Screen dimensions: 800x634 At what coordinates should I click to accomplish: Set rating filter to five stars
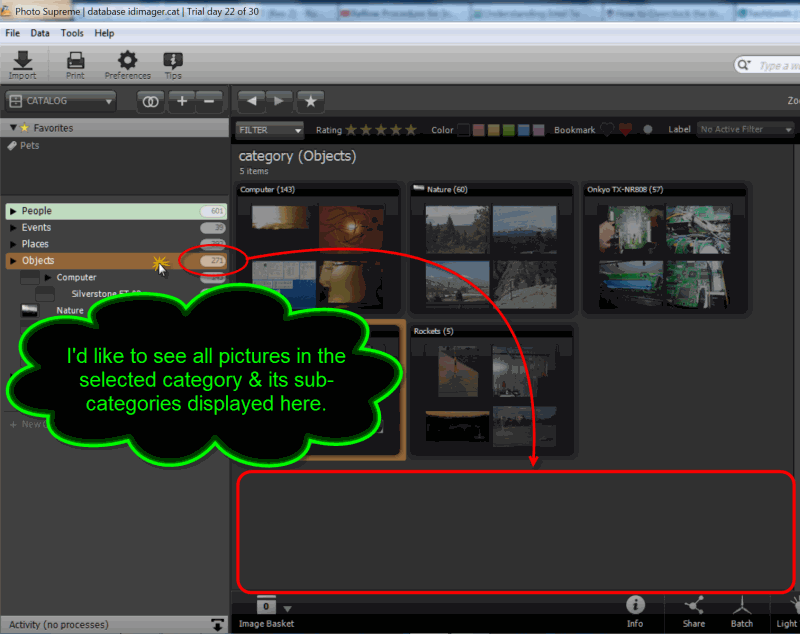pyautogui.click(x=411, y=130)
